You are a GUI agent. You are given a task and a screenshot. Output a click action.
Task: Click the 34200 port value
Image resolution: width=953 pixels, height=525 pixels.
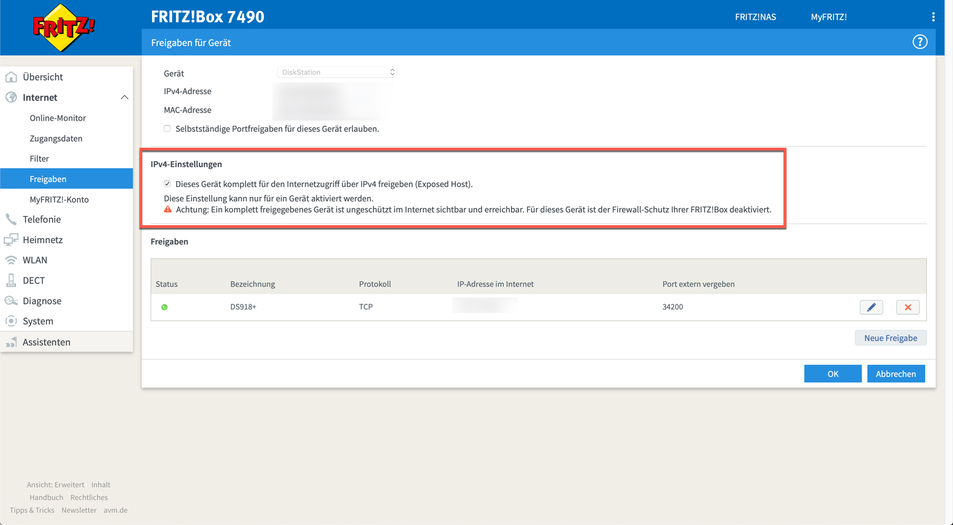[x=673, y=307]
